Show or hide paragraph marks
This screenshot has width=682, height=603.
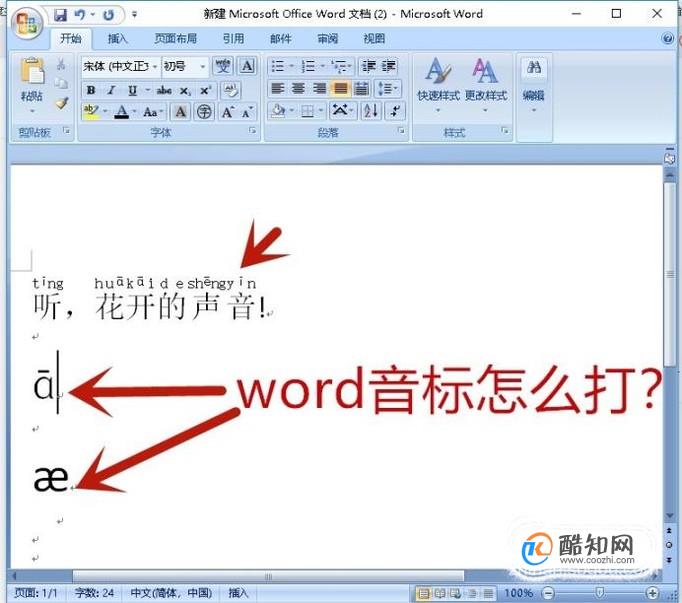[x=395, y=111]
